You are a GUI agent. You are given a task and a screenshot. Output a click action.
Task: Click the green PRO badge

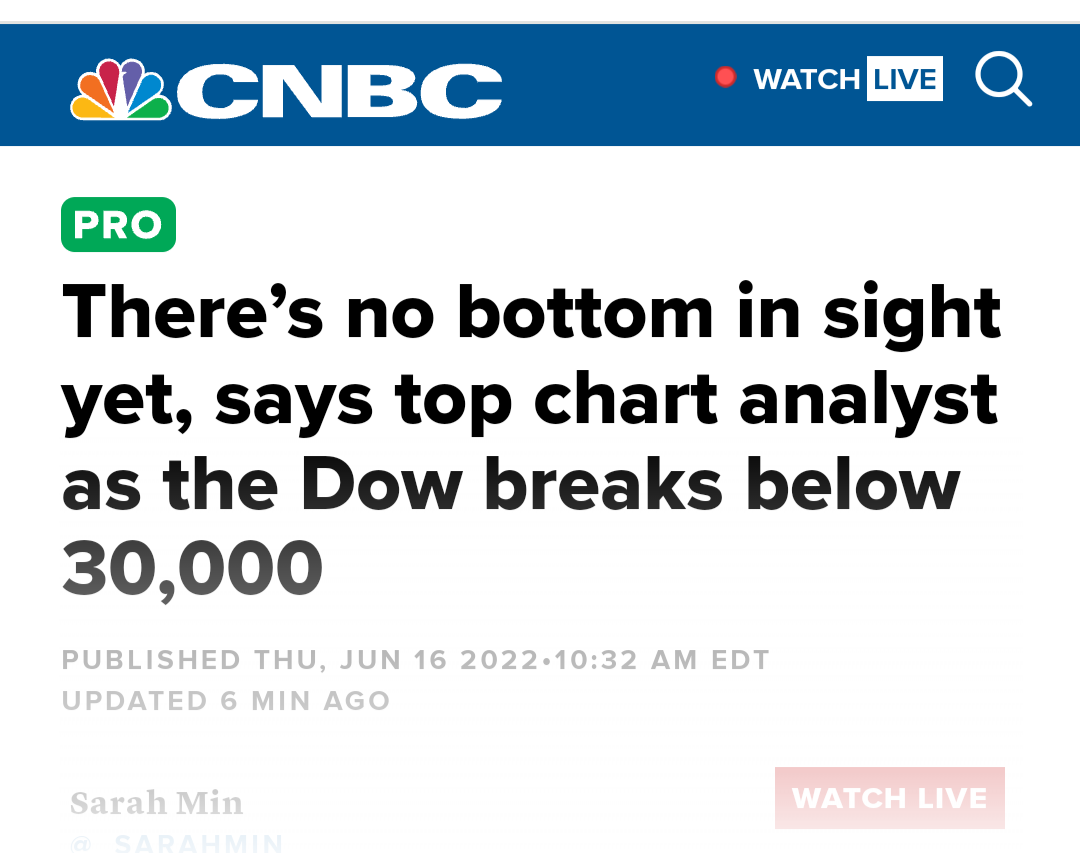pos(118,225)
